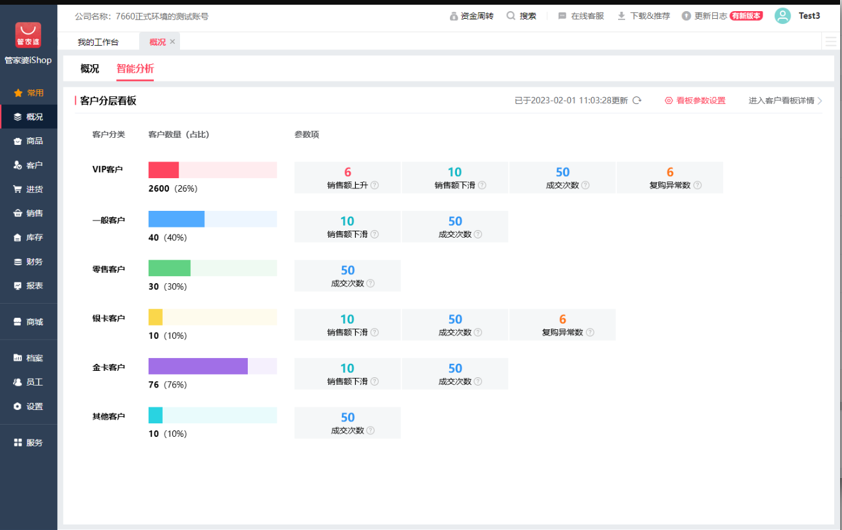Click the 76 (76%) customer count
The height and width of the screenshot is (530, 842).
coord(168,384)
